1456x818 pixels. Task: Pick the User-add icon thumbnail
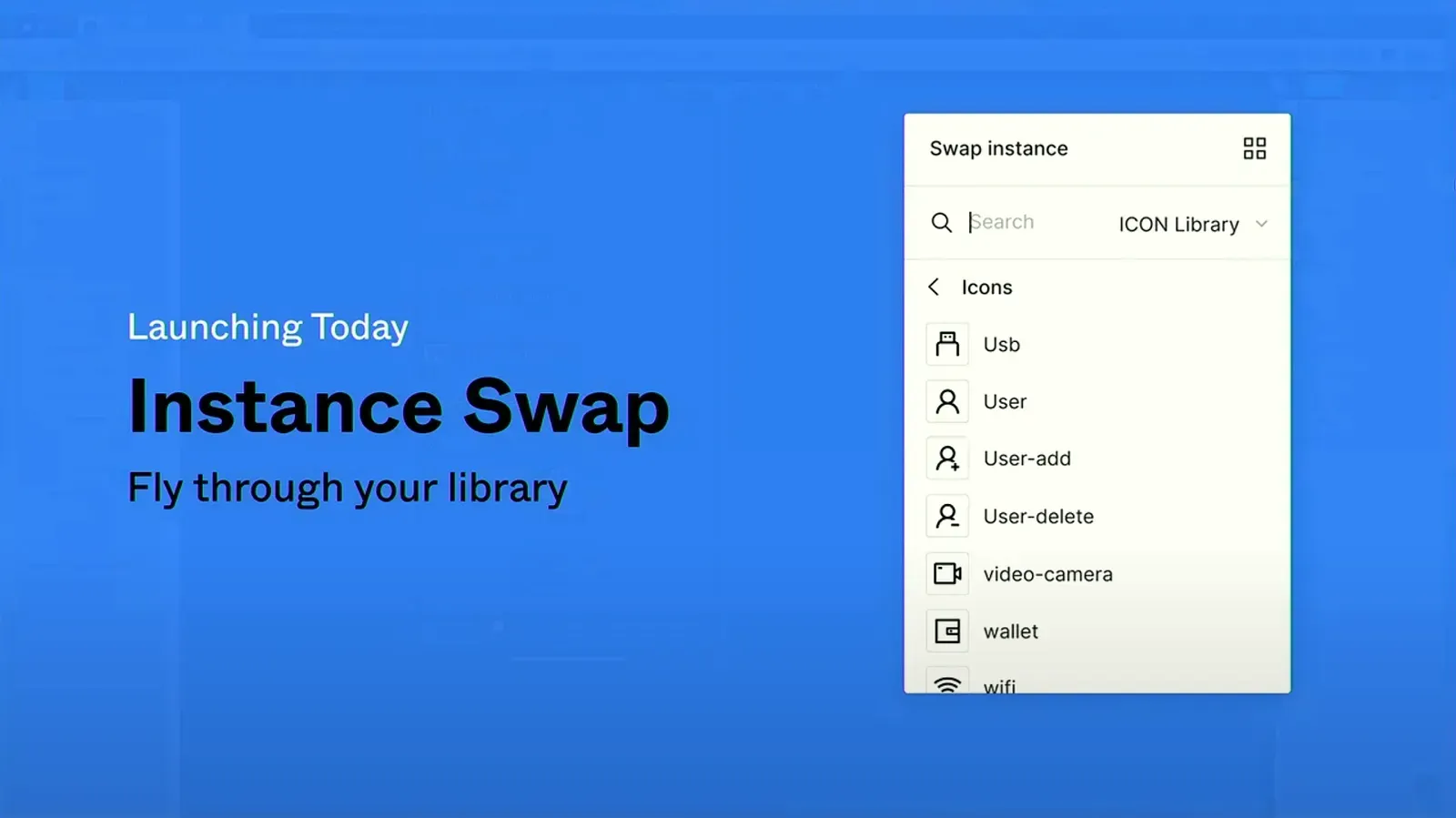point(947,459)
